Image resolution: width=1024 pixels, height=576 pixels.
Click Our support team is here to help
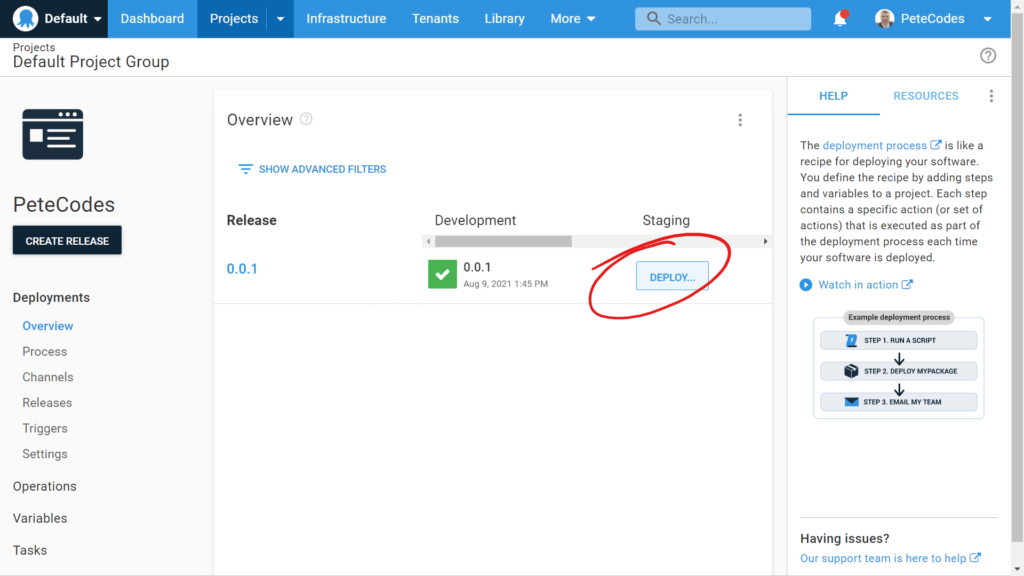click(x=883, y=558)
